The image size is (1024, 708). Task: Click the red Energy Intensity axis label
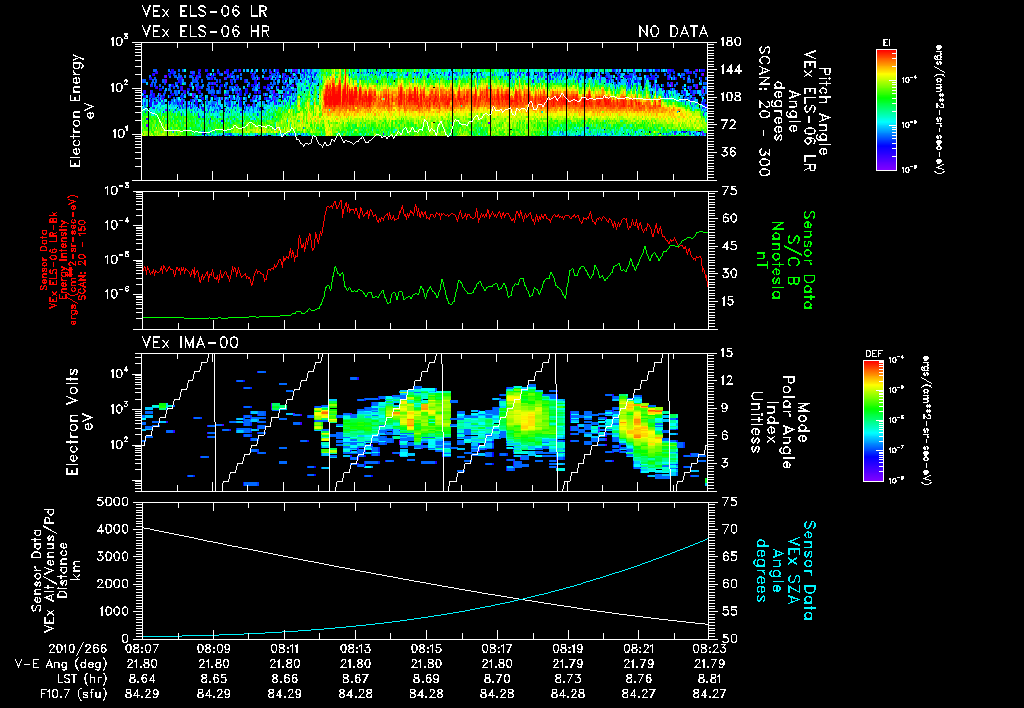pyautogui.click(x=59, y=260)
